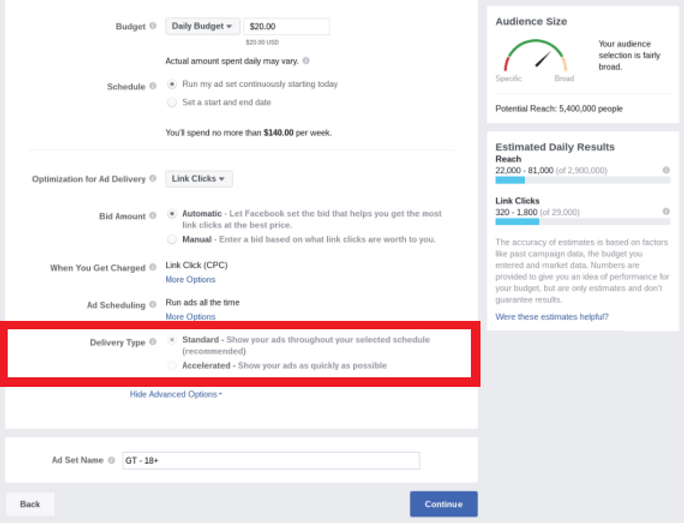Click the 'Estimated Daily Results' heading
Viewport: 684px width, 523px height.
coord(555,147)
